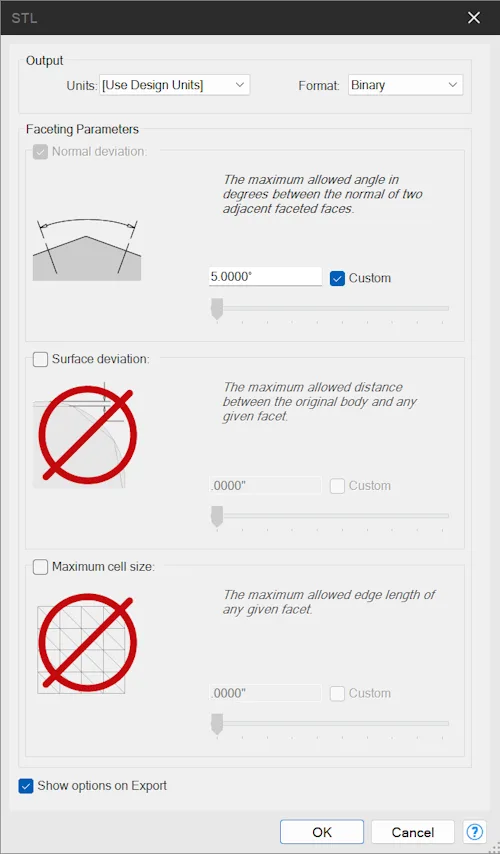Click the Maximum cell size slider handle
Screen dimensions: 500x854
pyautogui.click(x=217, y=724)
